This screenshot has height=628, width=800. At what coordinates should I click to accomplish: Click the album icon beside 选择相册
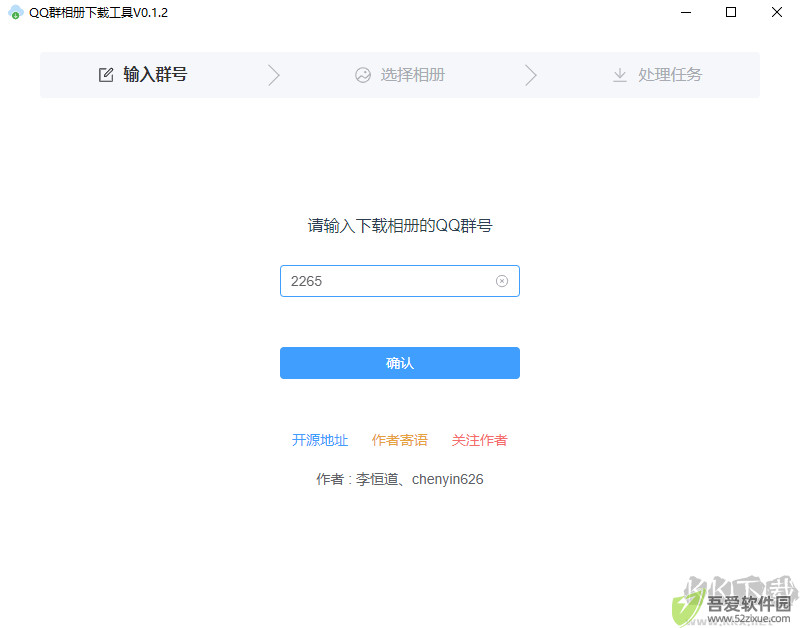pyautogui.click(x=363, y=75)
